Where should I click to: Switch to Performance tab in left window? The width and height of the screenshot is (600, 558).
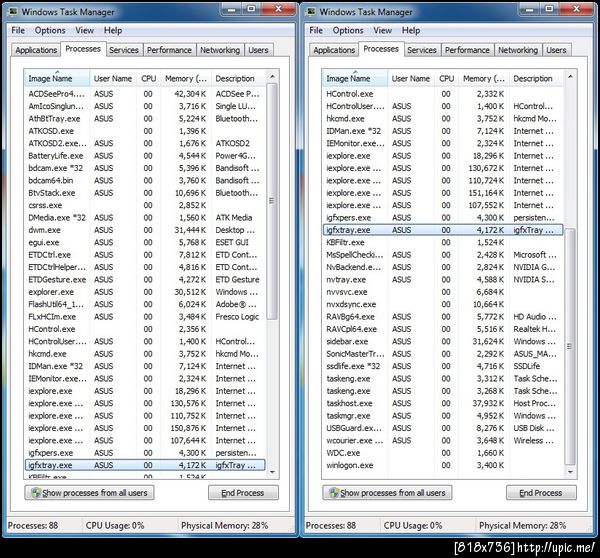(x=169, y=50)
